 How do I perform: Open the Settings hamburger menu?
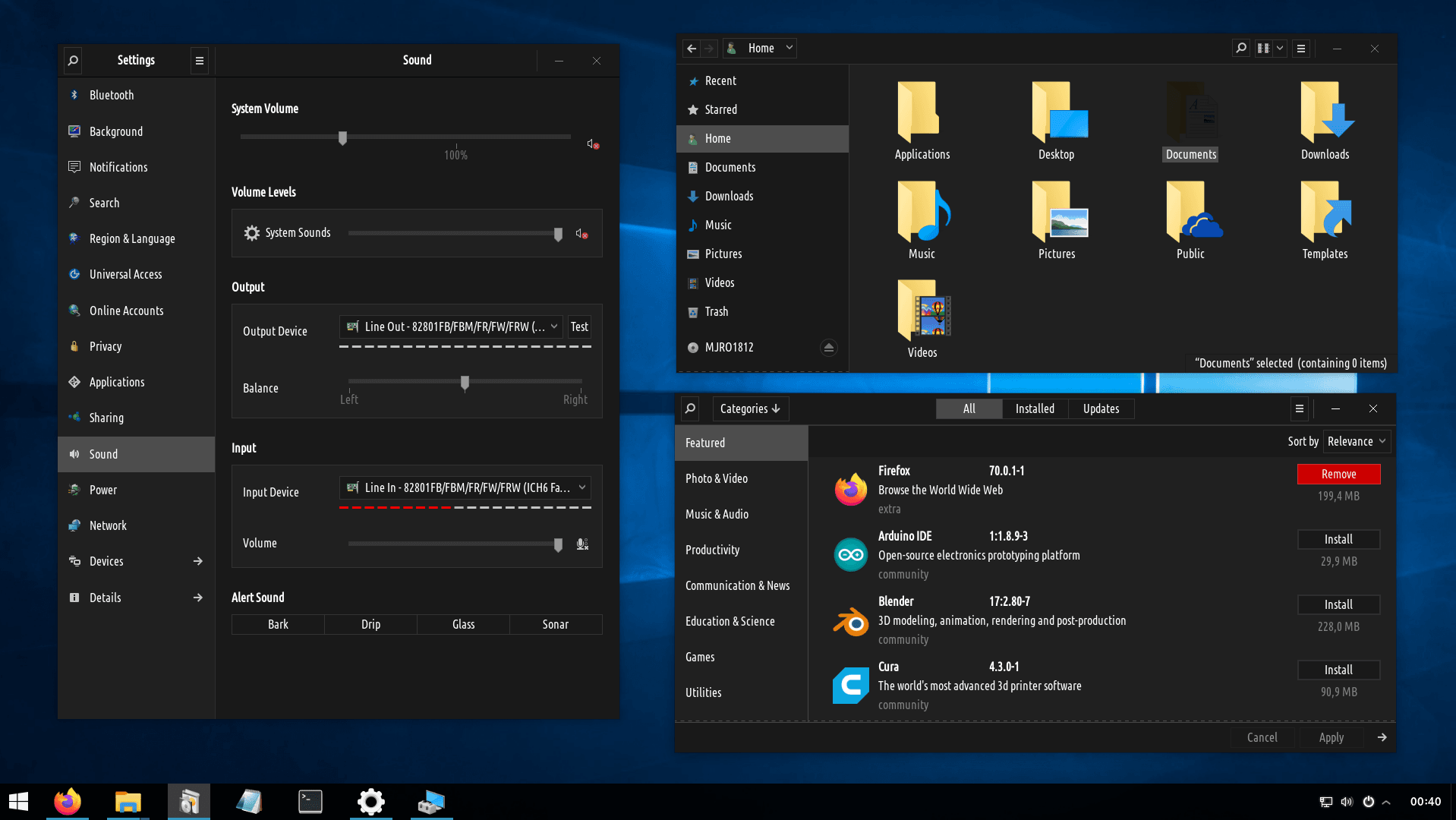coord(199,60)
